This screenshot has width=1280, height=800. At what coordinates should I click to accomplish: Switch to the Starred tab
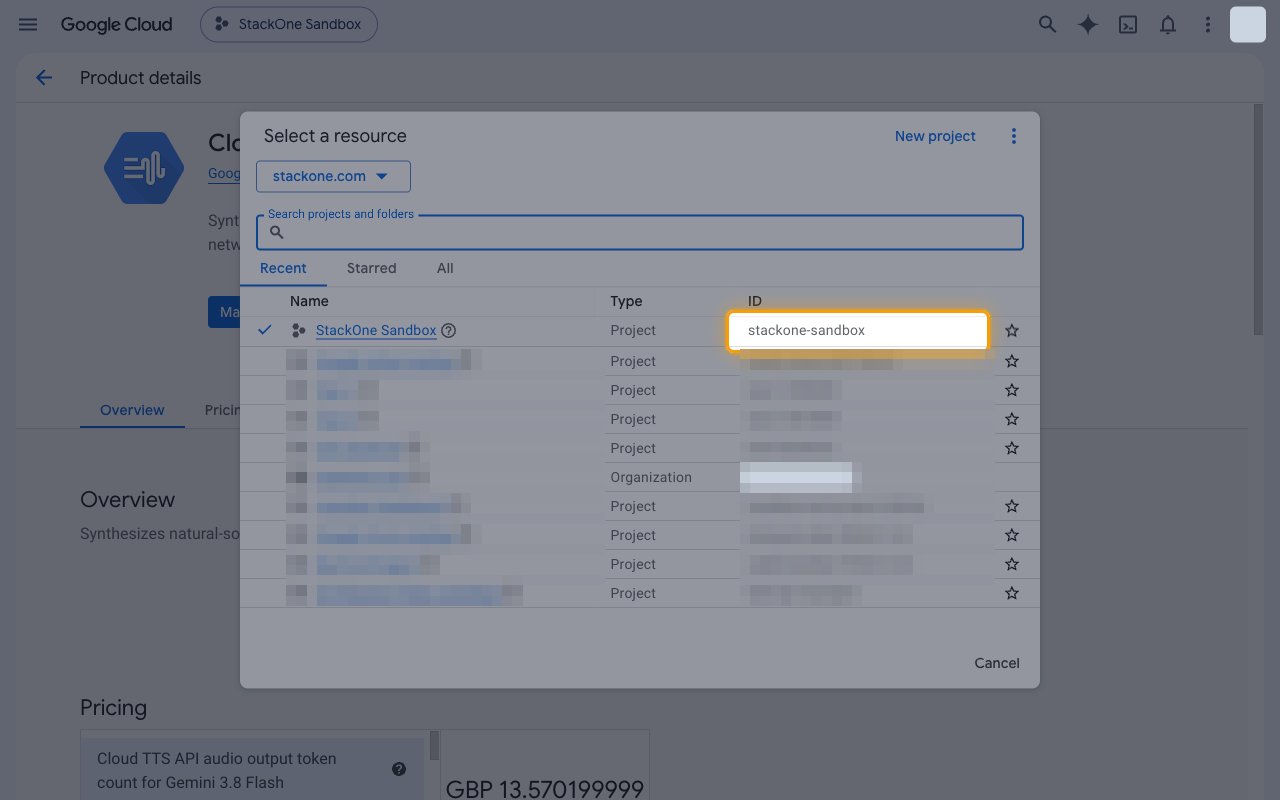[372, 268]
